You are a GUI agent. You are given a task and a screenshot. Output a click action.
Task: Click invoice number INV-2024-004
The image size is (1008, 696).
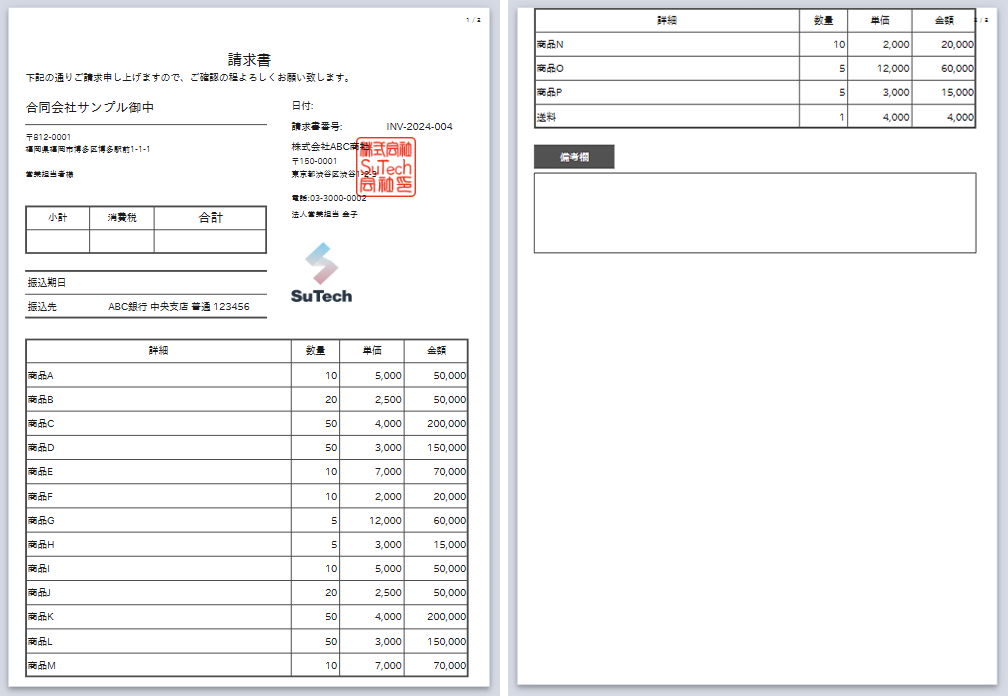[x=419, y=127]
